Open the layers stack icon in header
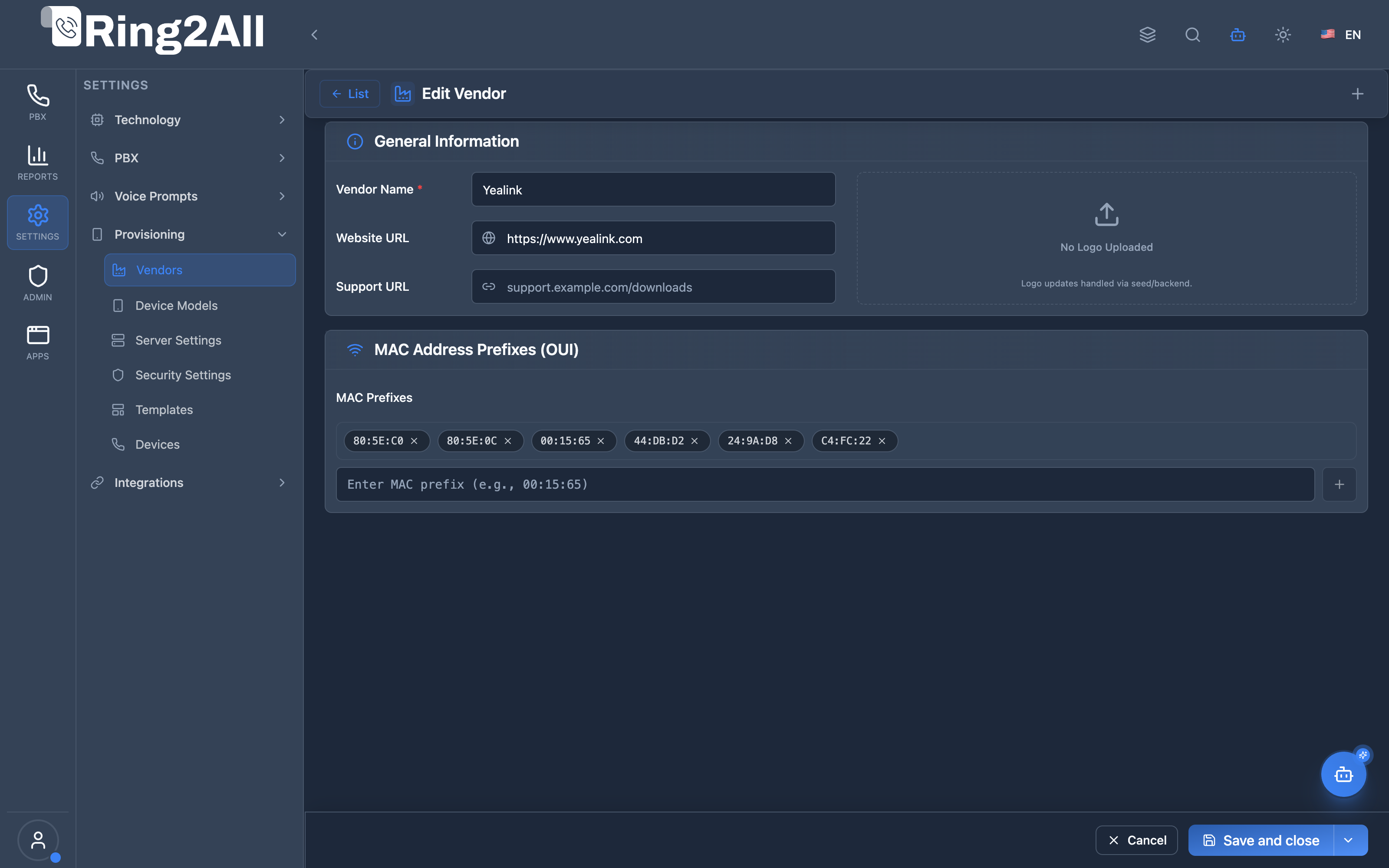The height and width of the screenshot is (868, 1389). 1147,34
